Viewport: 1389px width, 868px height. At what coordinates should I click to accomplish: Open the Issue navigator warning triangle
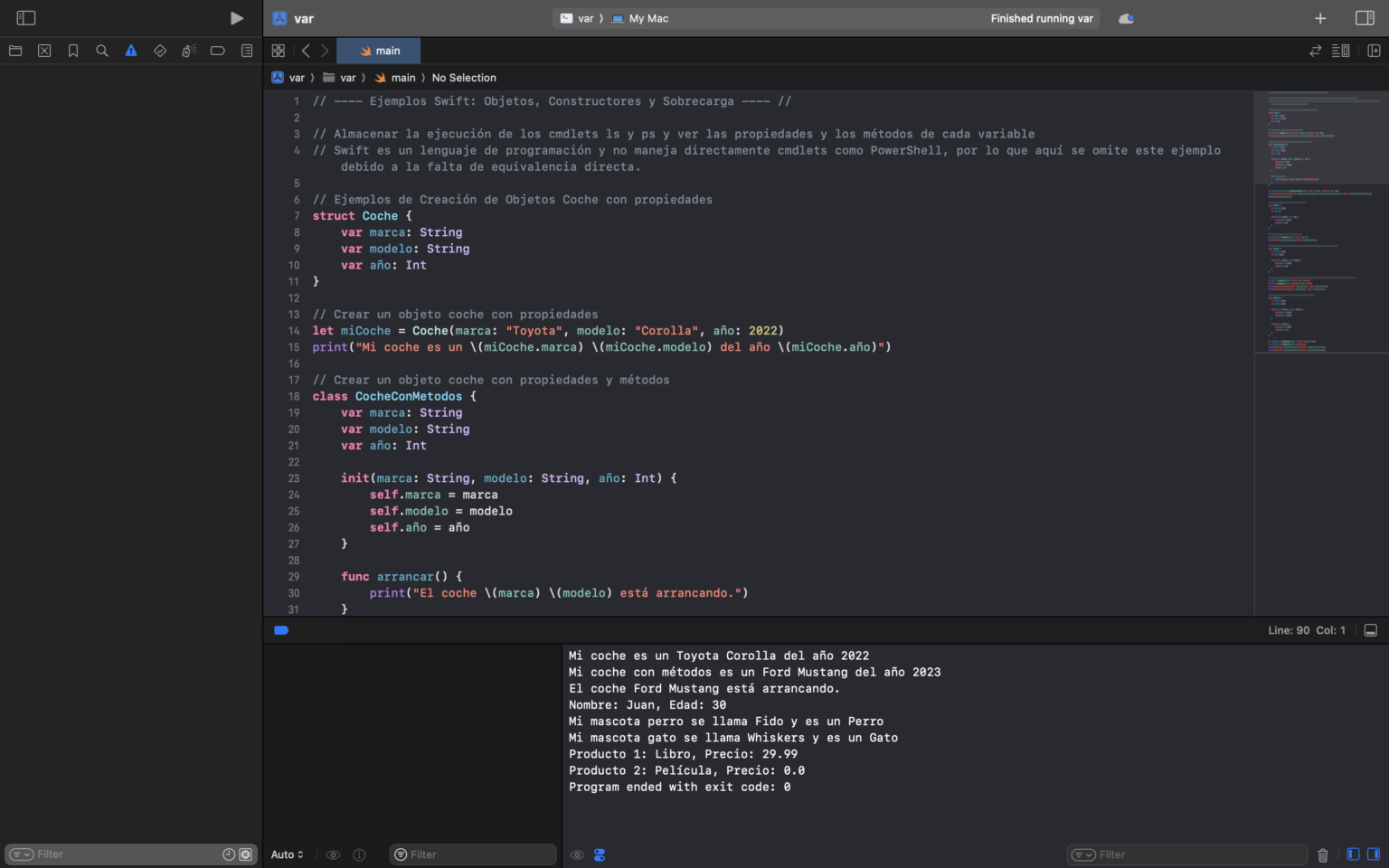pos(131,51)
